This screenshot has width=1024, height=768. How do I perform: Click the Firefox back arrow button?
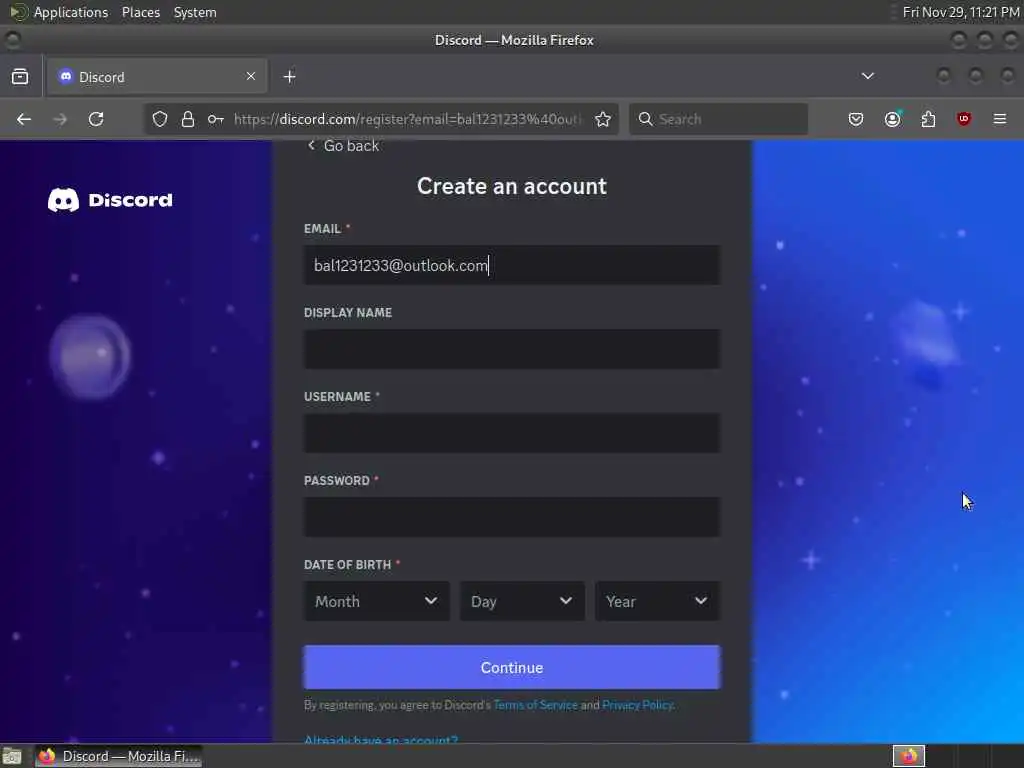tap(24, 119)
